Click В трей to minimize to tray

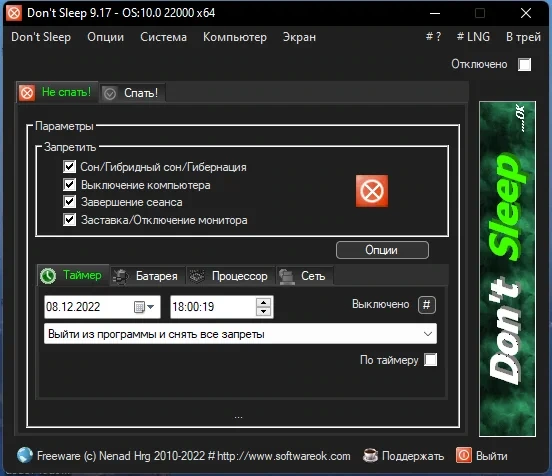[523, 37]
